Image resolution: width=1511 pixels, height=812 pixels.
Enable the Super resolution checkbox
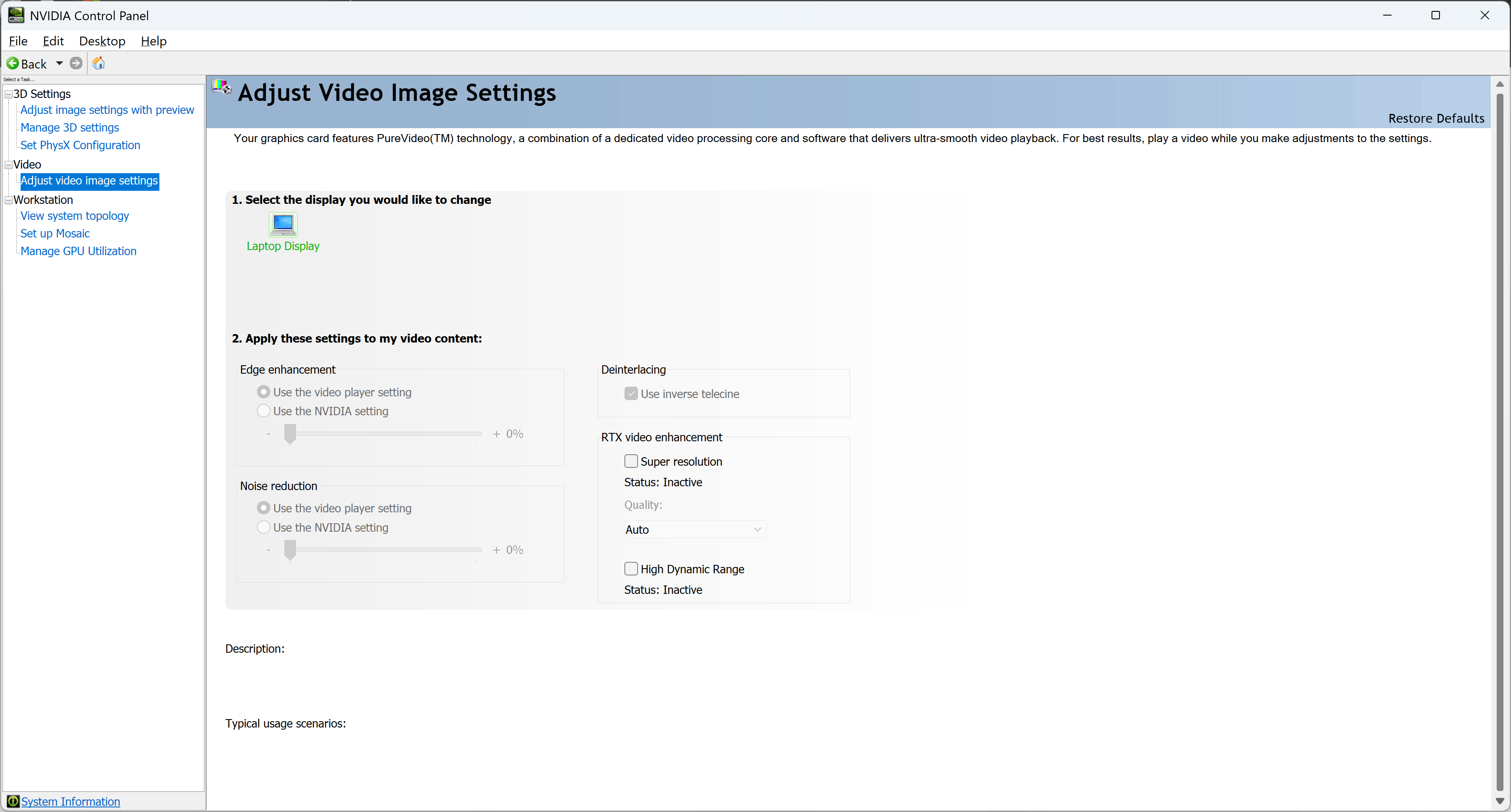coord(631,461)
